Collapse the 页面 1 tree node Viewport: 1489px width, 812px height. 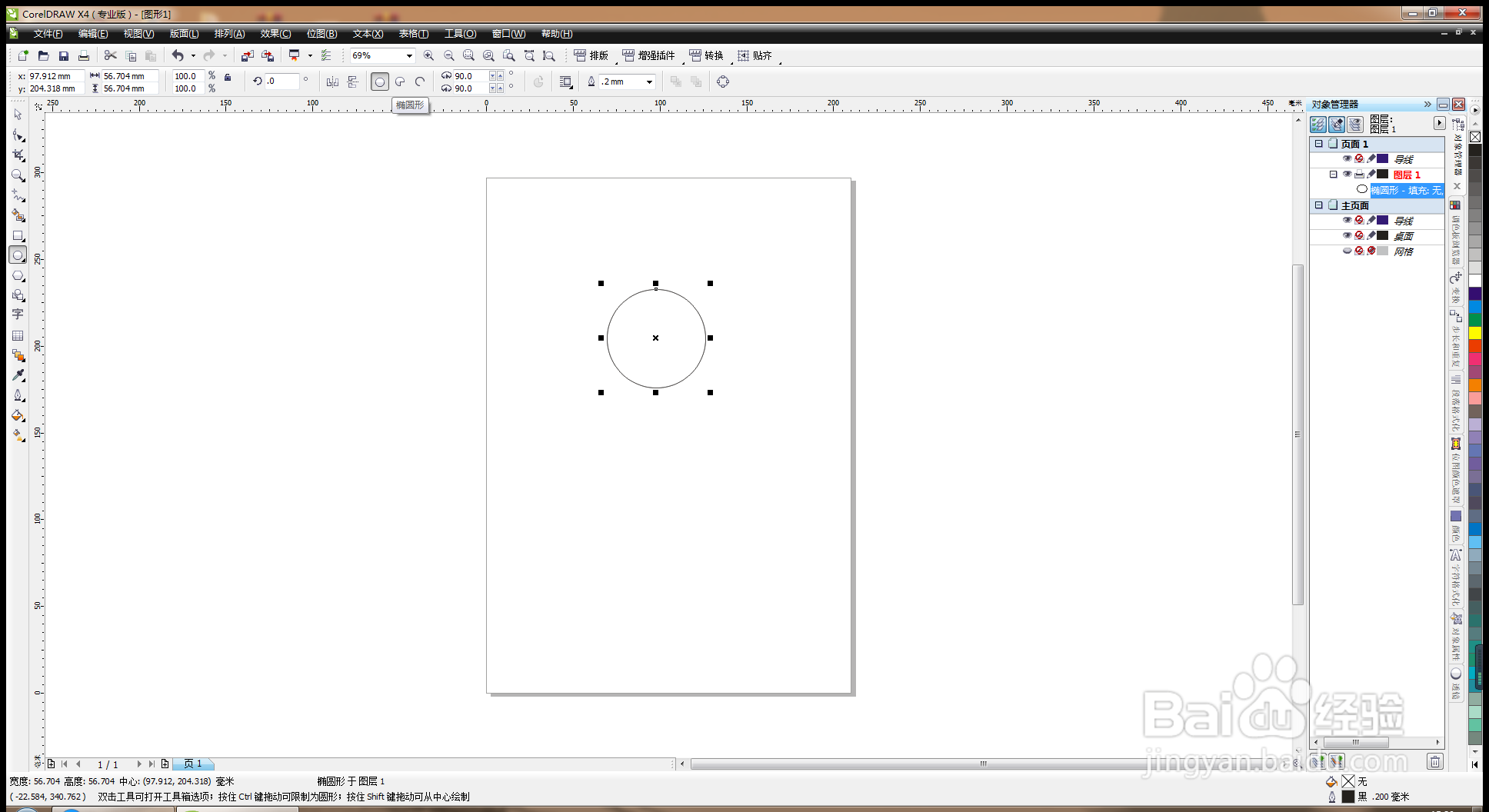pyautogui.click(x=1318, y=144)
